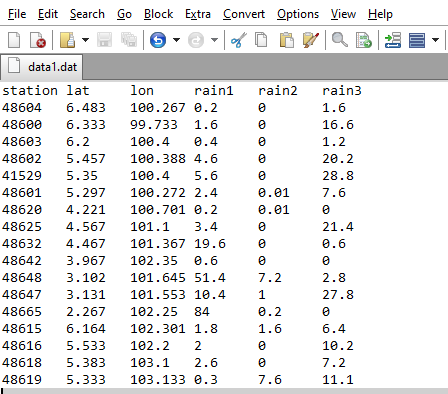
Task: Select the data1.dat tab
Action: point(42,67)
